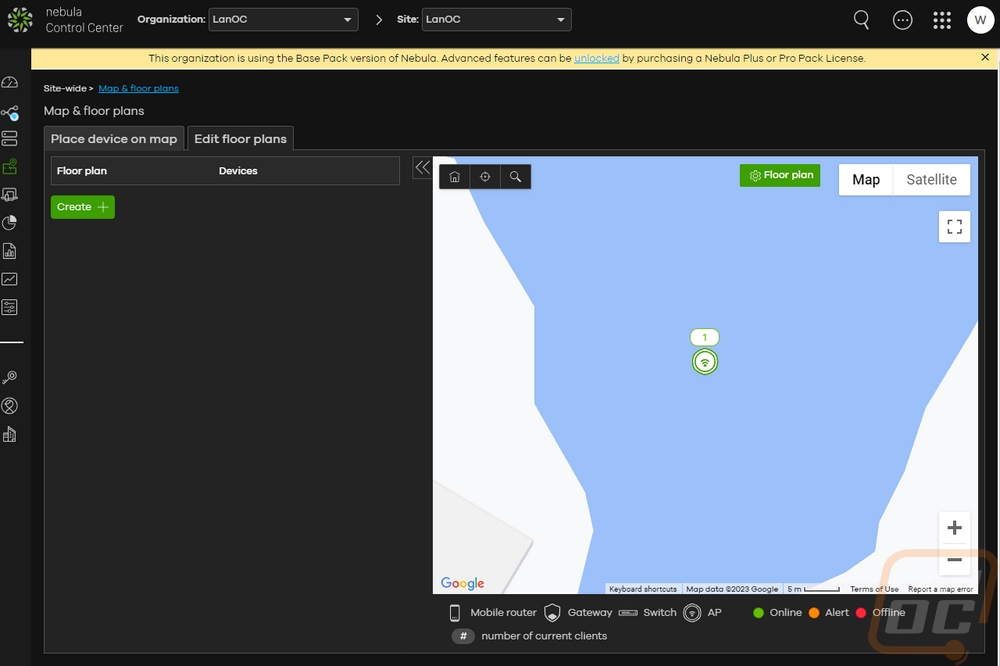The width and height of the screenshot is (1000, 666).
Task: Switch map to Map view
Action: [x=866, y=180]
